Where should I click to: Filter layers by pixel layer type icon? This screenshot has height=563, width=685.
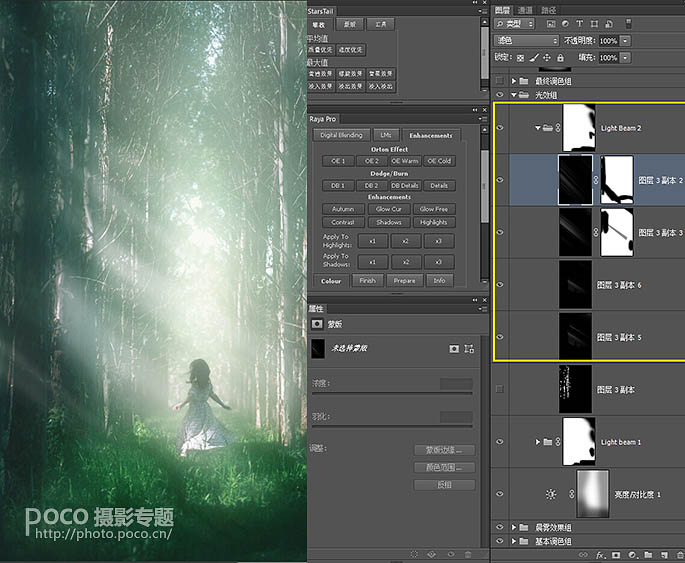click(x=551, y=24)
